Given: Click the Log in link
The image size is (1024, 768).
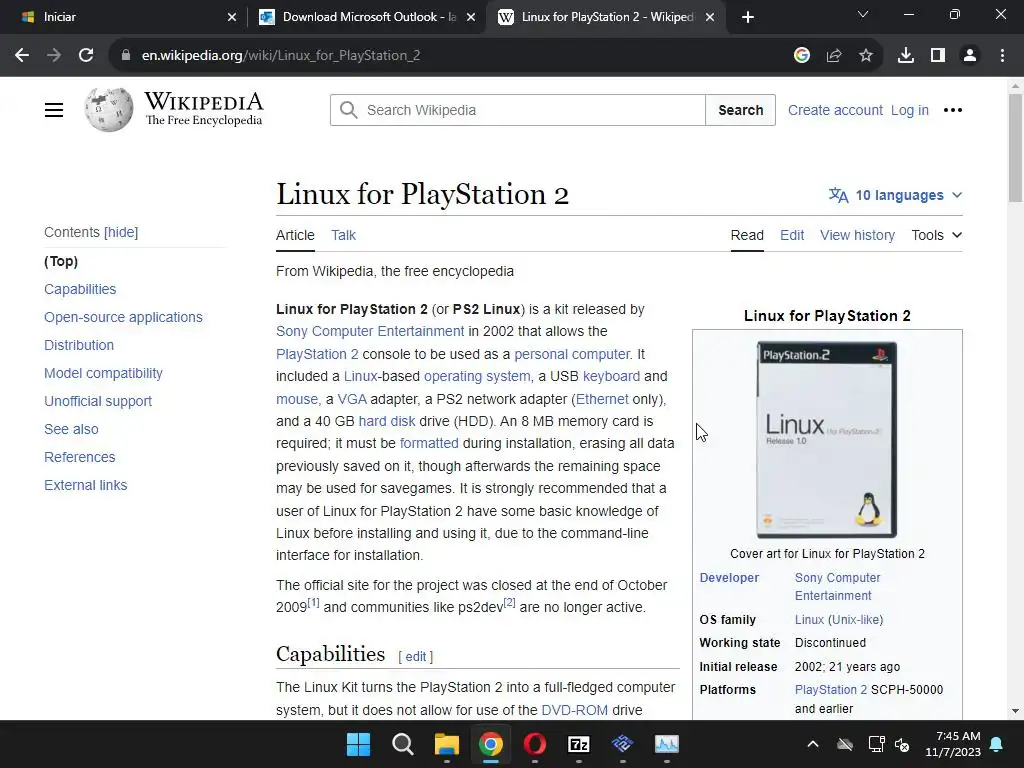Looking at the screenshot, I should click(910, 110).
